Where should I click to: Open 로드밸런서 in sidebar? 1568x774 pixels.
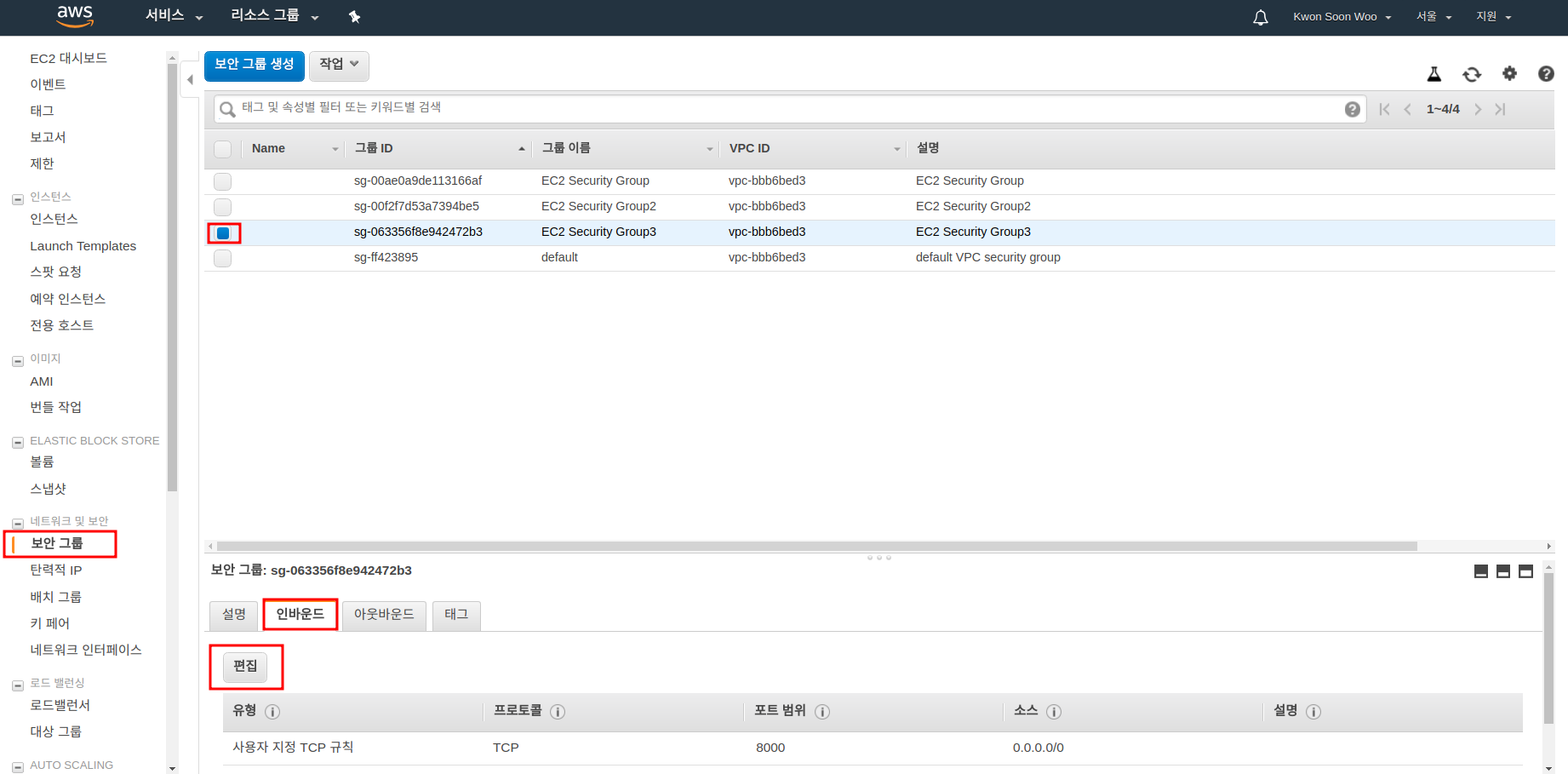click(x=60, y=705)
